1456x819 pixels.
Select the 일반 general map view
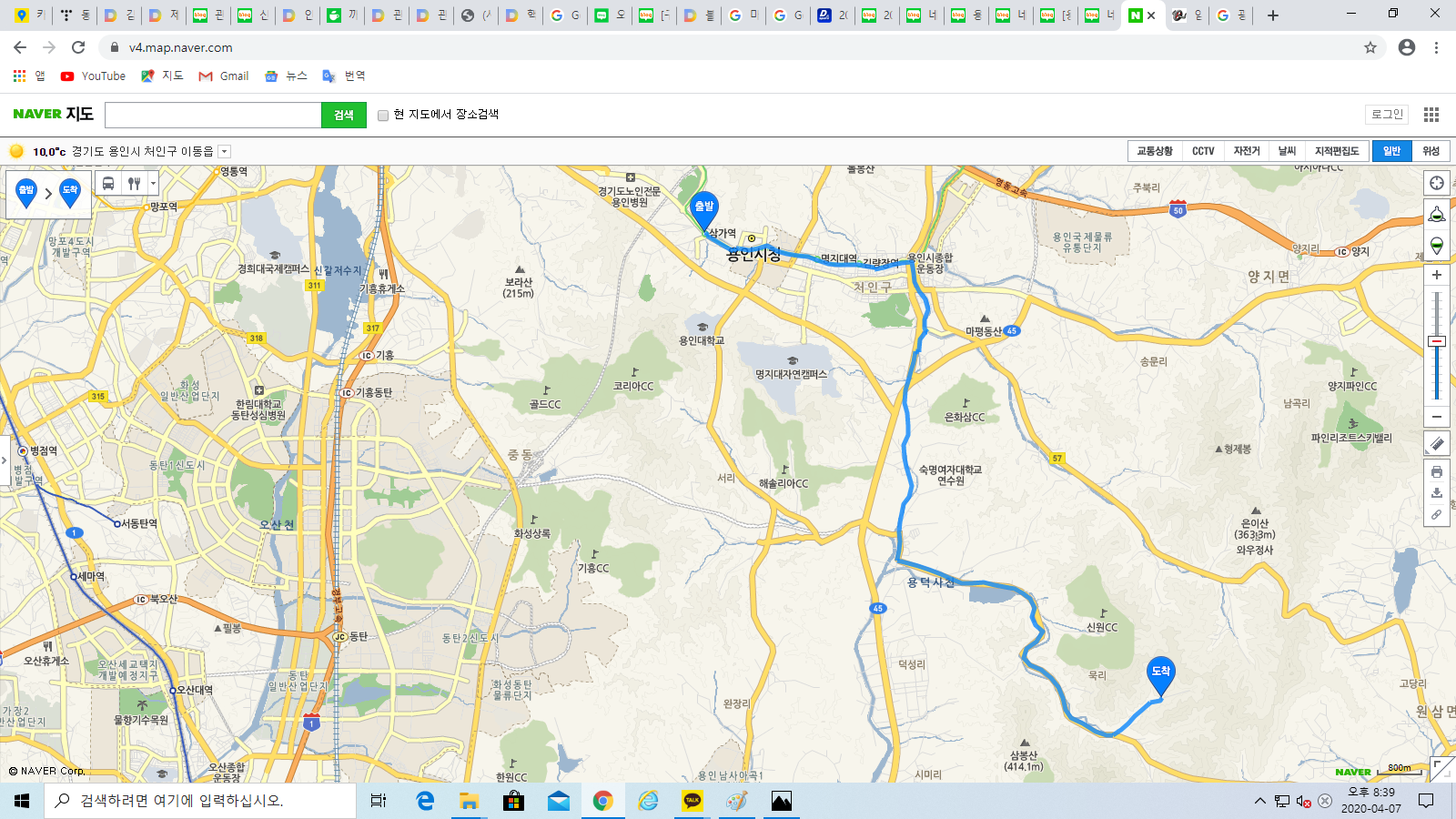pyautogui.click(x=1391, y=151)
